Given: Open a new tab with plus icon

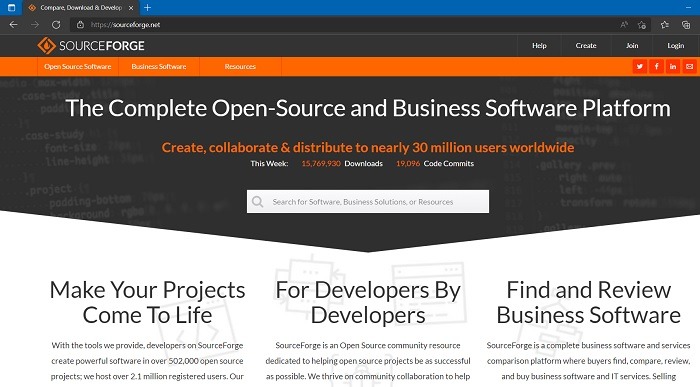Looking at the screenshot, I should (x=147, y=8).
